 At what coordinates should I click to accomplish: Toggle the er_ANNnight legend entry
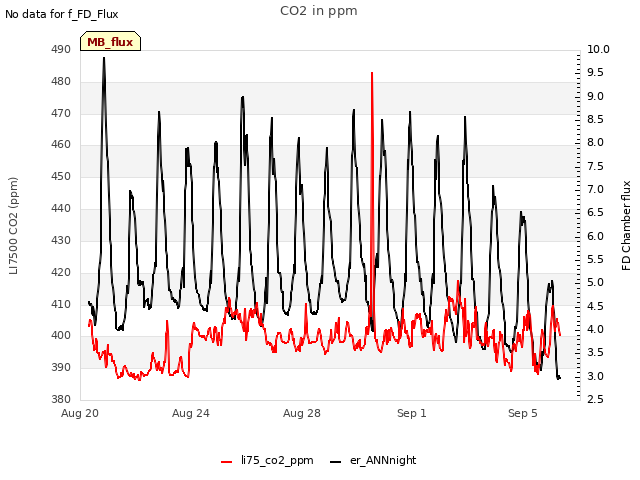click(x=373, y=460)
